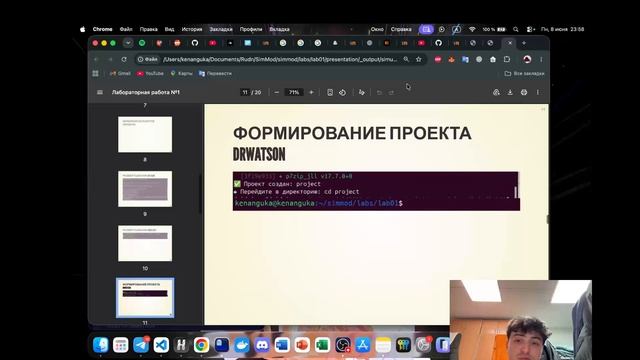Viewport: 640px width, 360px height.
Task: Open a new Chrome tab
Action: 524,43
